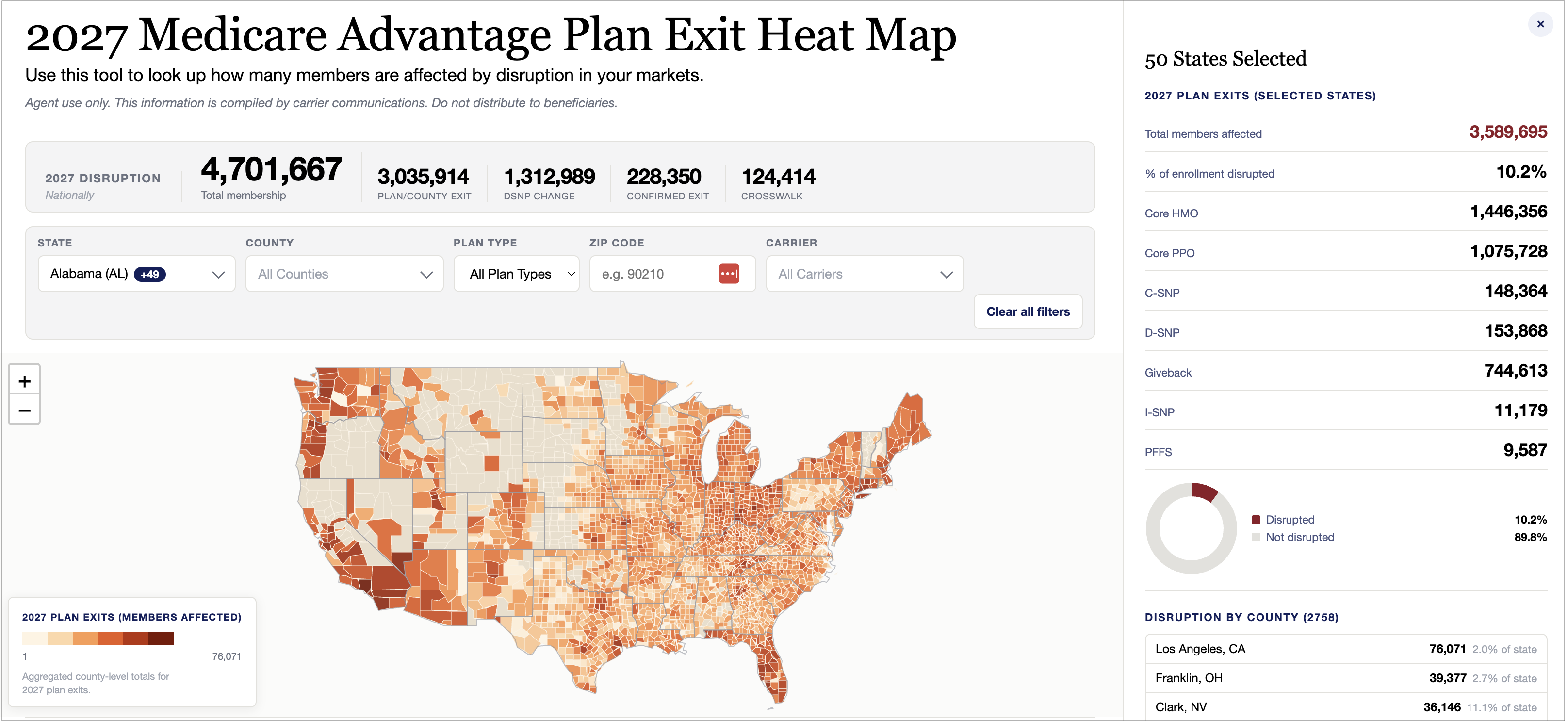The height and width of the screenshot is (721, 1568).
Task: Select Los Angeles, CA county row
Action: coord(1345,649)
